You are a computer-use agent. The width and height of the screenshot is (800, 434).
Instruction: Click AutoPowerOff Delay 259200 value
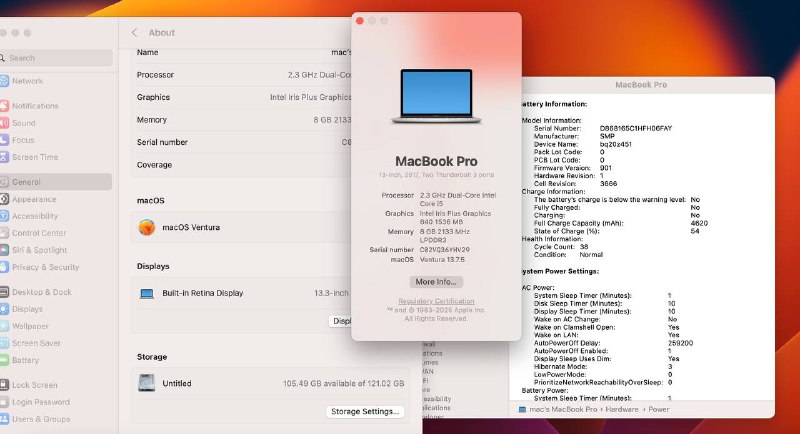(x=680, y=343)
